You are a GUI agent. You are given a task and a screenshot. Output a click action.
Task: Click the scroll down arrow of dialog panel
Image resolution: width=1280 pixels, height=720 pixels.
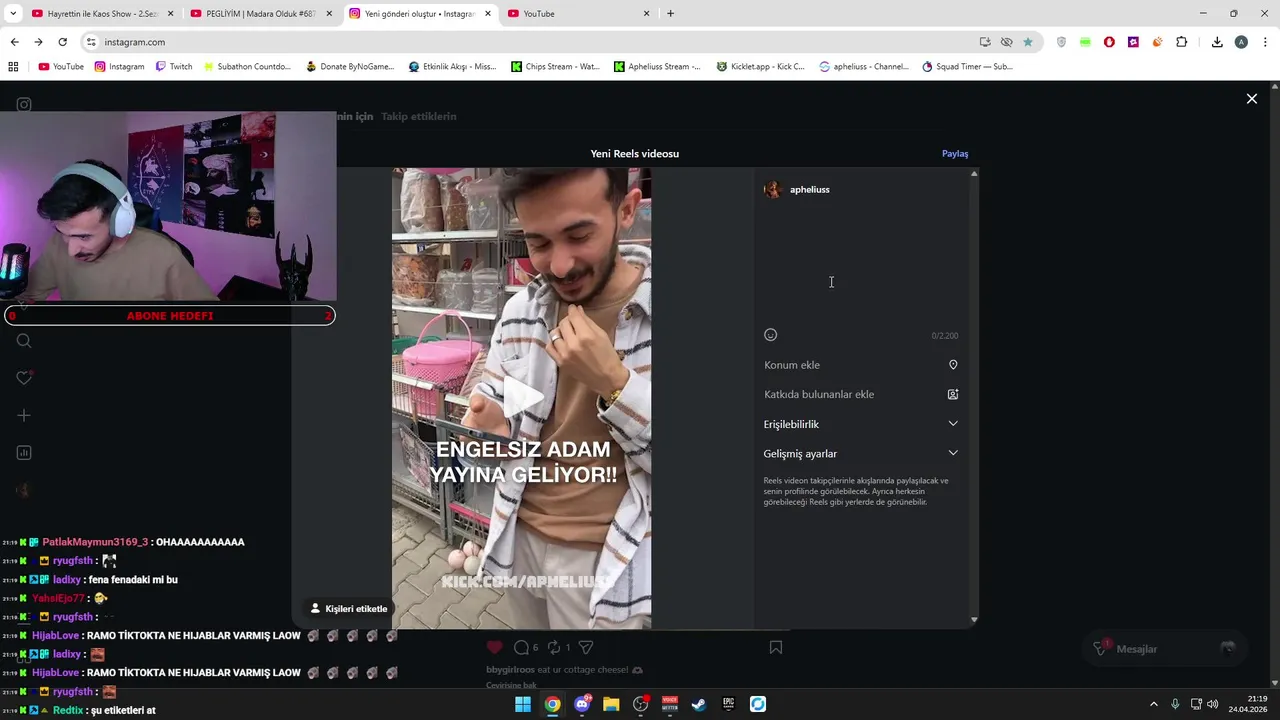[974, 620]
